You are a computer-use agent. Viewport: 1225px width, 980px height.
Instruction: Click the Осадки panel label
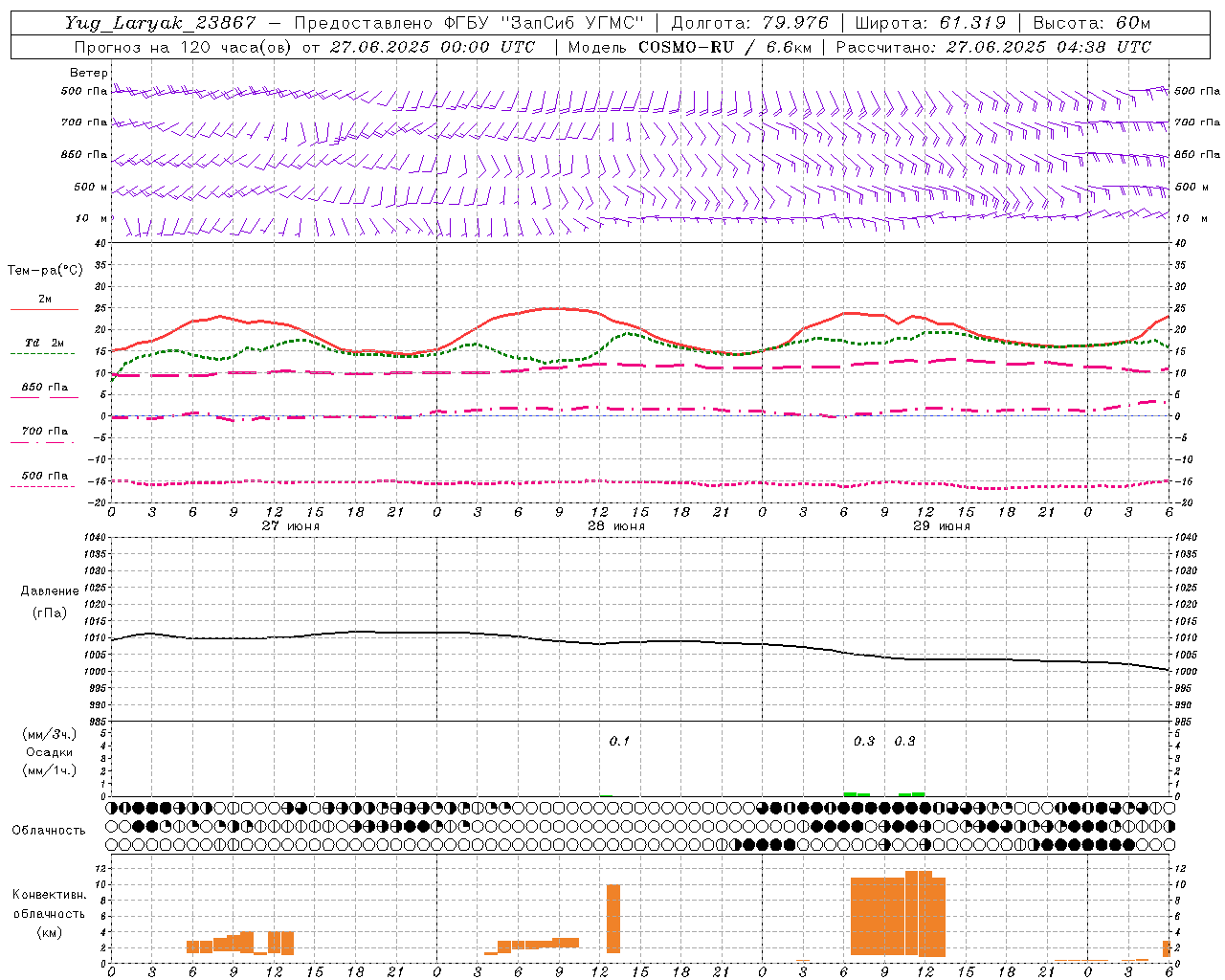click(50, 752)
